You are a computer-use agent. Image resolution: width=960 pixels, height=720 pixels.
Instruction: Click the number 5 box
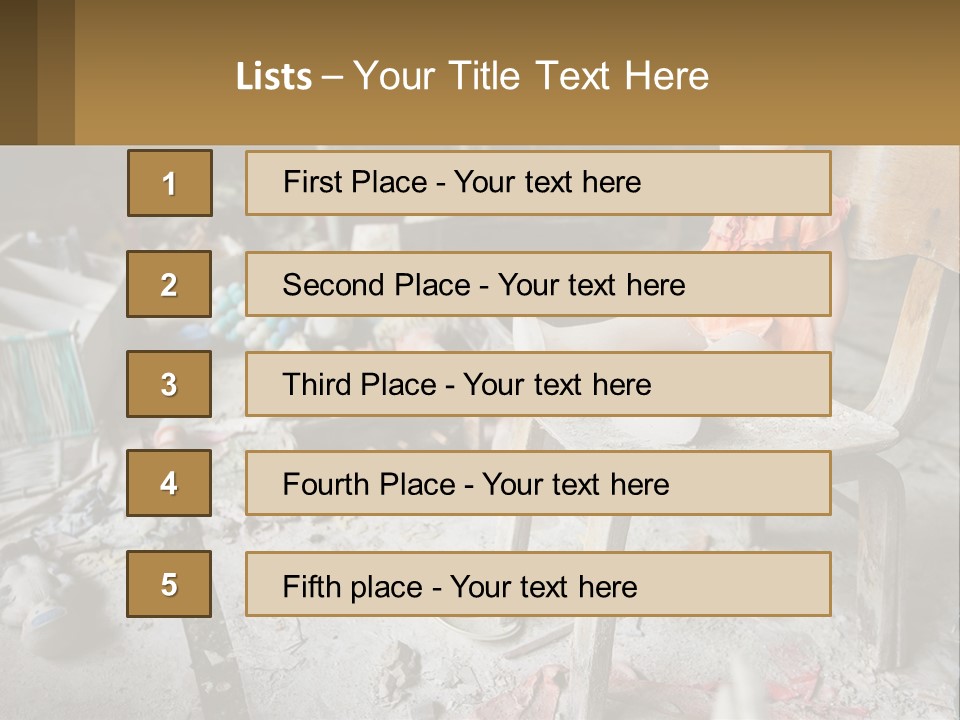[x=169, y=584]
